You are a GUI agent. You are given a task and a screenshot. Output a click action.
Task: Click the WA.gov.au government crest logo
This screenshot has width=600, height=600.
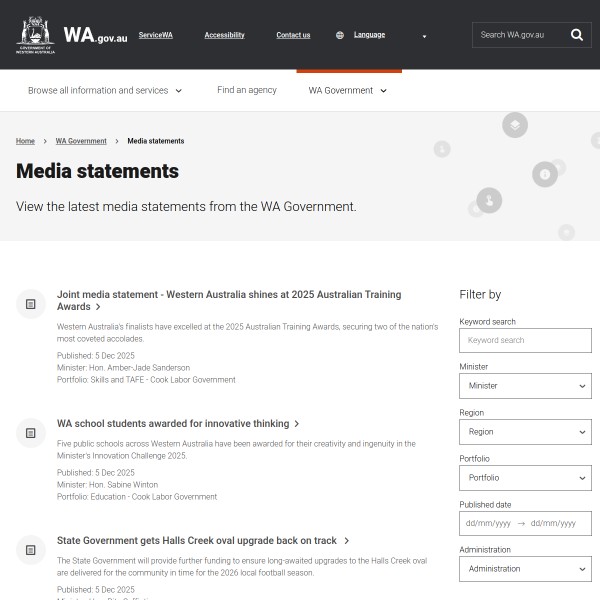click(x=36, y=34)
